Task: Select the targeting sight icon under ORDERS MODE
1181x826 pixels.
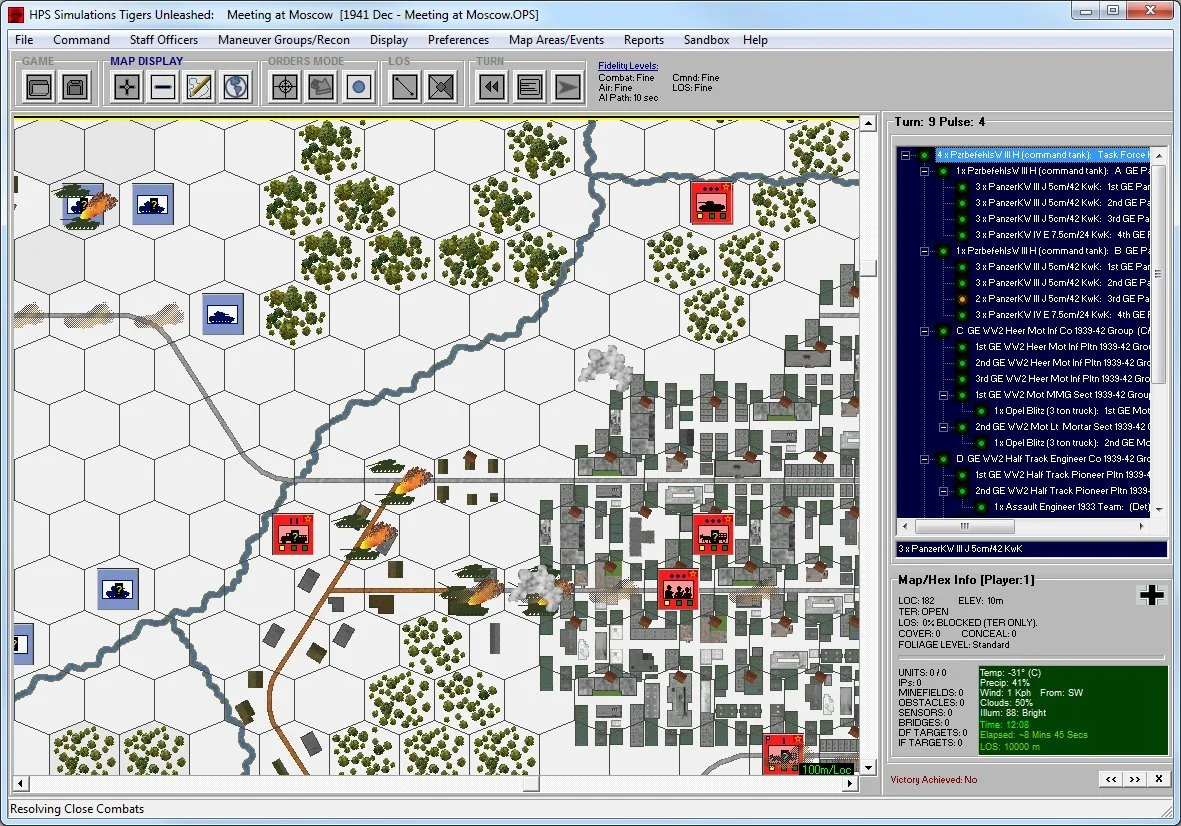Action: pos(284,87)
